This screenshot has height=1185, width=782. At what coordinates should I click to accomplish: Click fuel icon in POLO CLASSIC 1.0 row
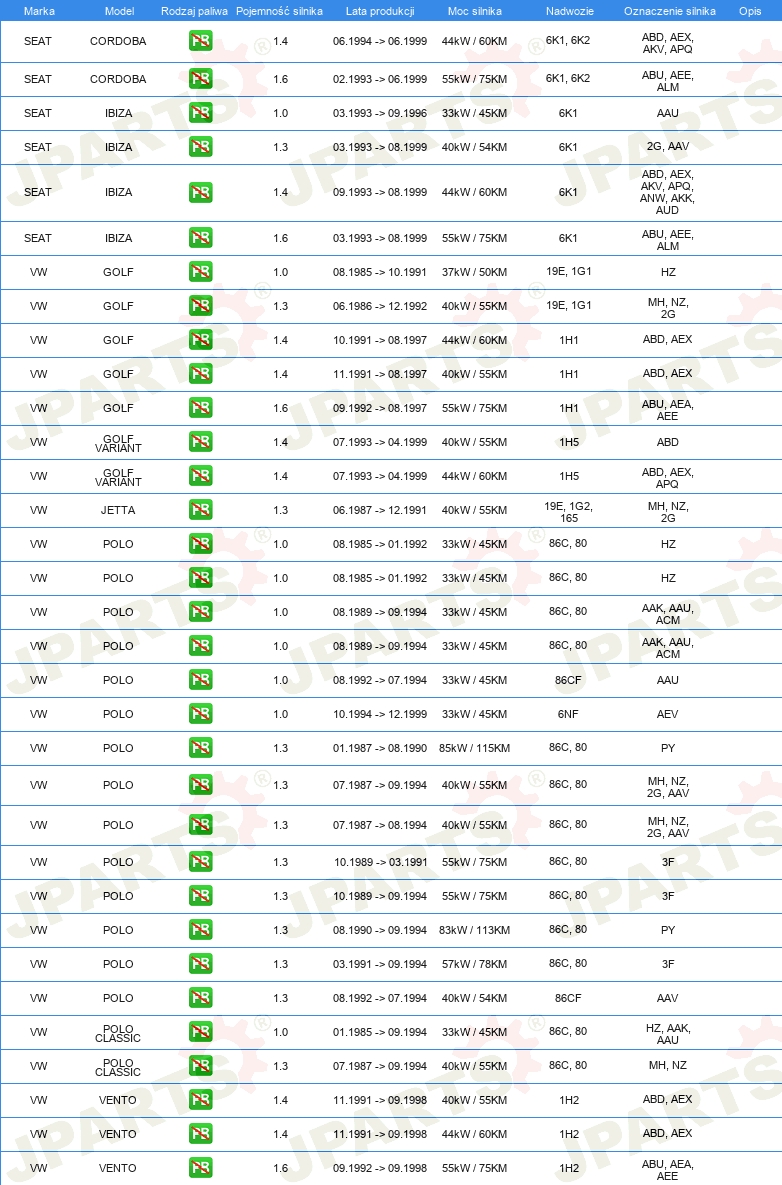point(200,1032)
